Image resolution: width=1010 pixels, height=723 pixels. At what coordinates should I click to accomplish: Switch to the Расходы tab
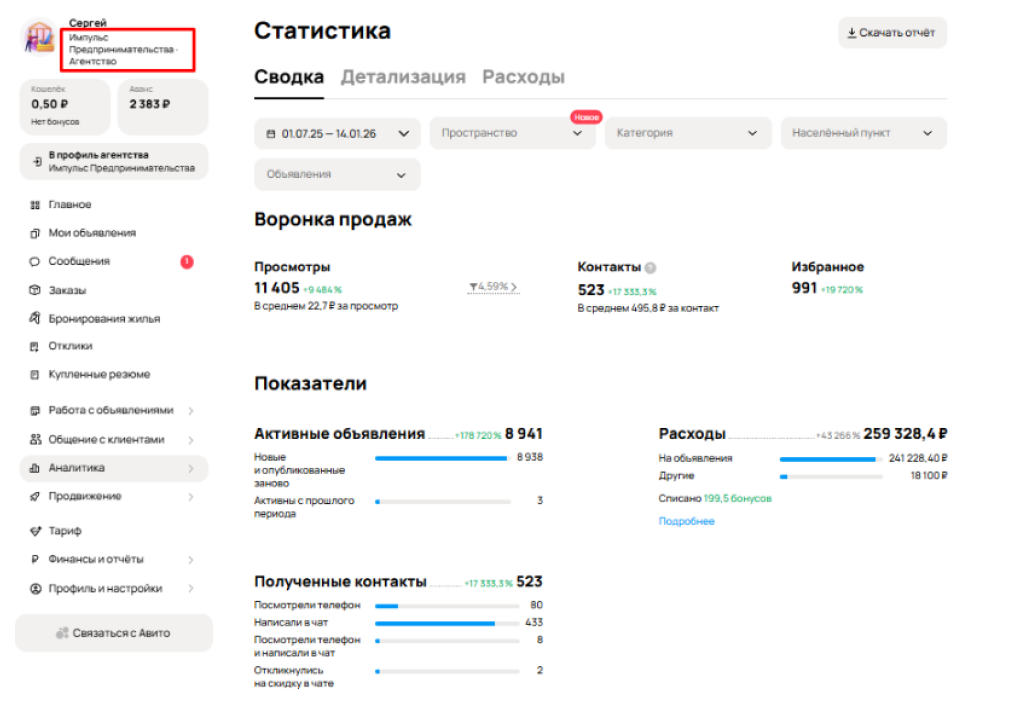tap(523, 77)
